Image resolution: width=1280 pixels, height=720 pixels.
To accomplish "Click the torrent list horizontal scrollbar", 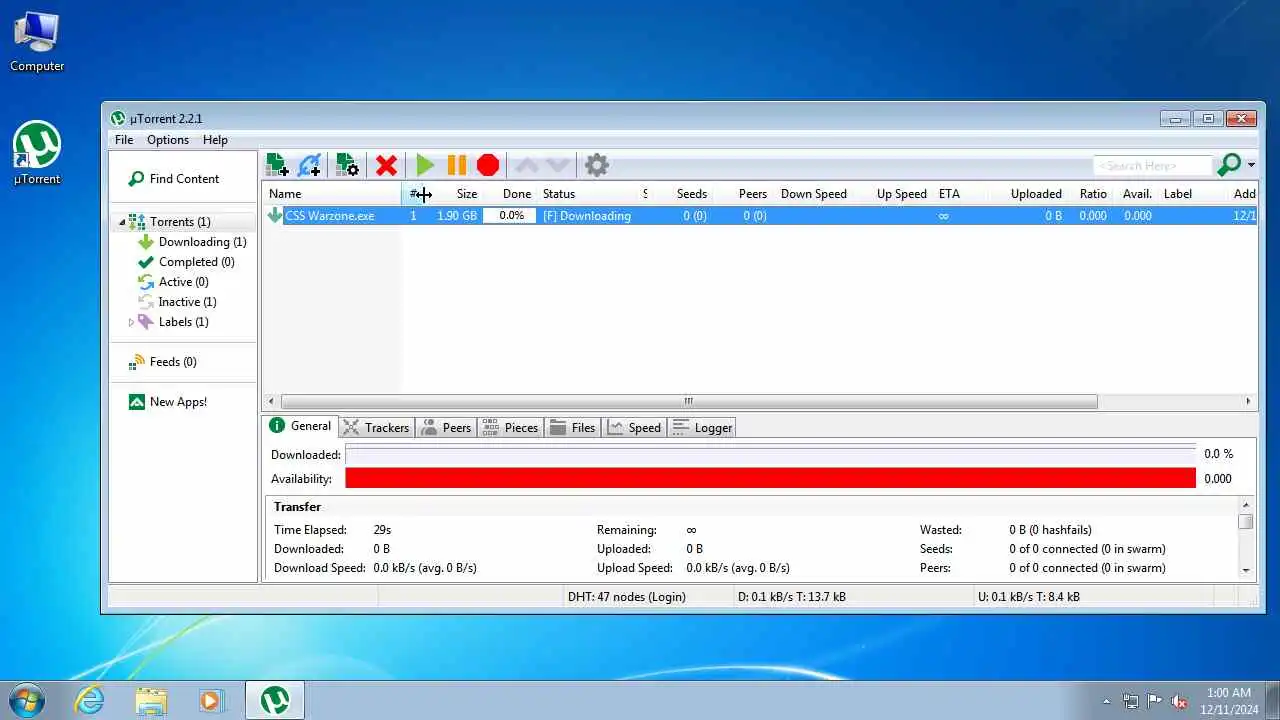I will [x=689, y=401].
